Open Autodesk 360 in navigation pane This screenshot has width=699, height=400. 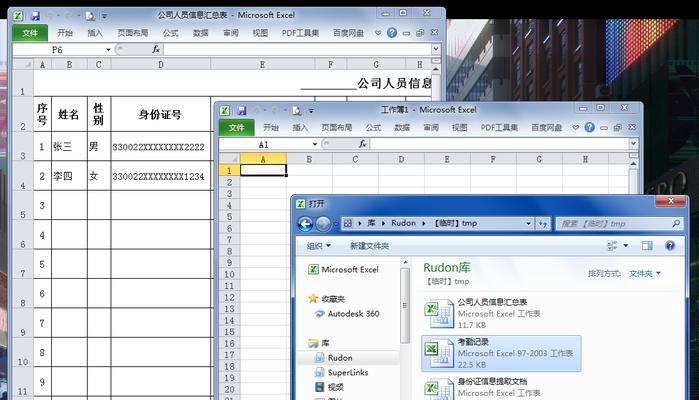(x=347, y=314)
